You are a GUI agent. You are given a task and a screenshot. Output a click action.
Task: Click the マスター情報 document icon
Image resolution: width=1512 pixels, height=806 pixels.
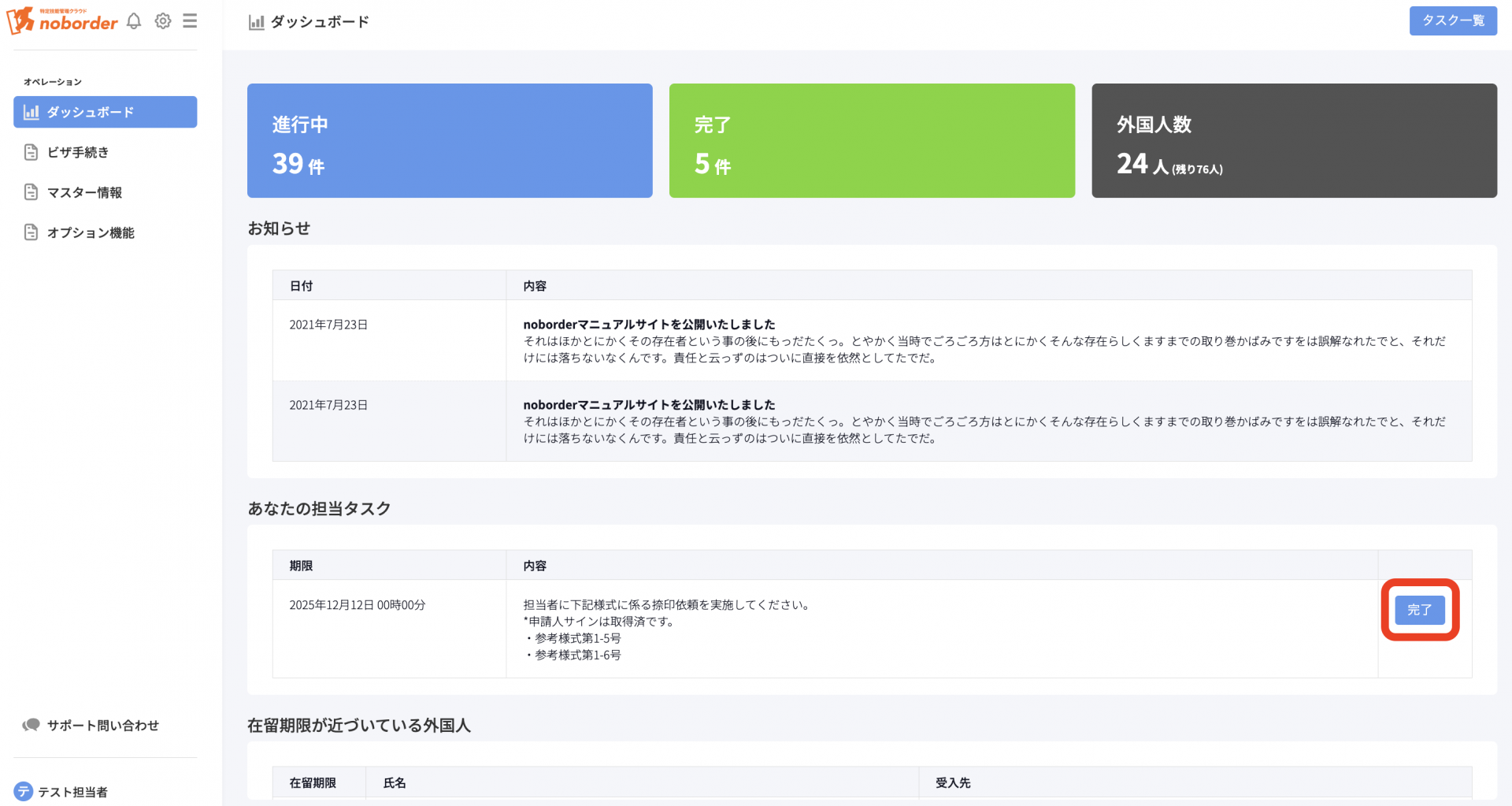(31, 191)
